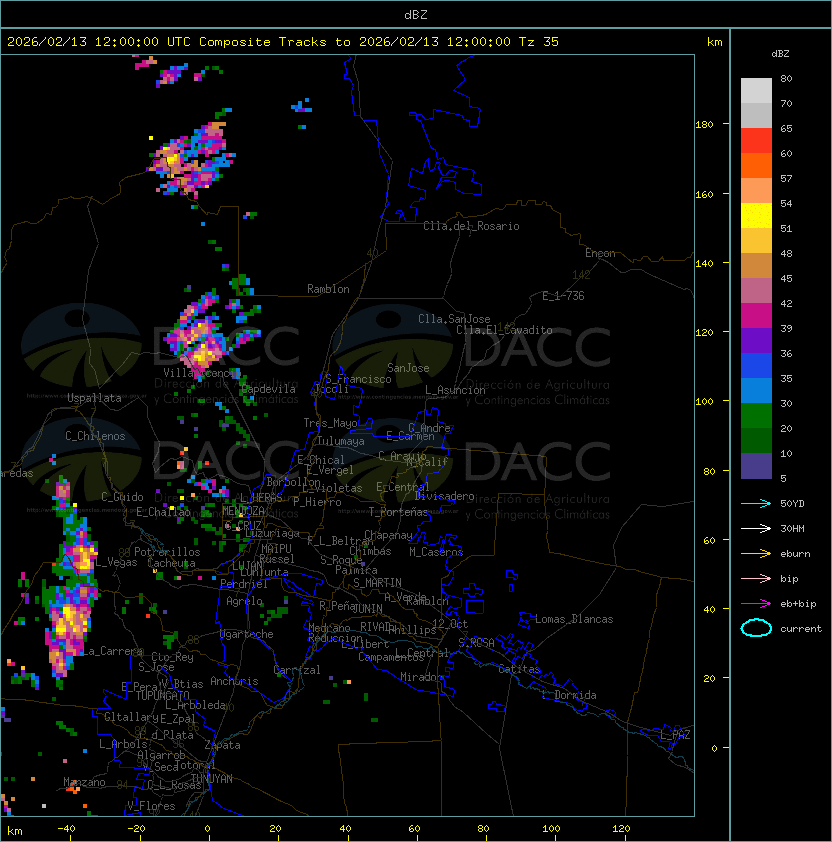This screenshot has height=842, width=832.
Task: Click the 'L_Asuncion' place label
Action: 455,390
